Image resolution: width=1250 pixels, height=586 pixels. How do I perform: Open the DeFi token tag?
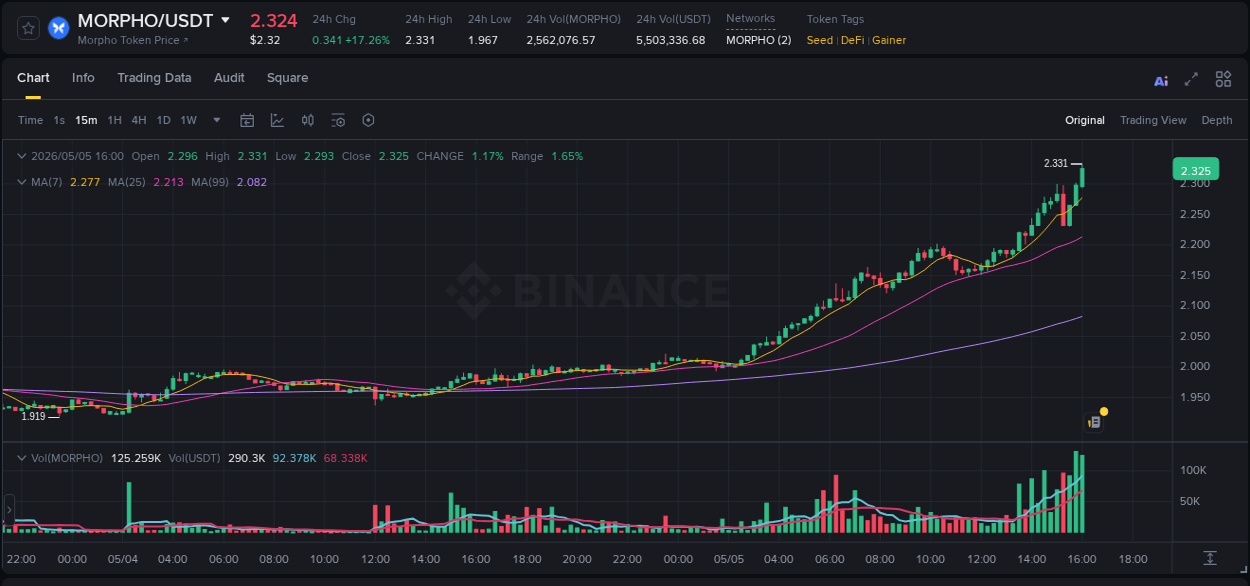point(852,40)
